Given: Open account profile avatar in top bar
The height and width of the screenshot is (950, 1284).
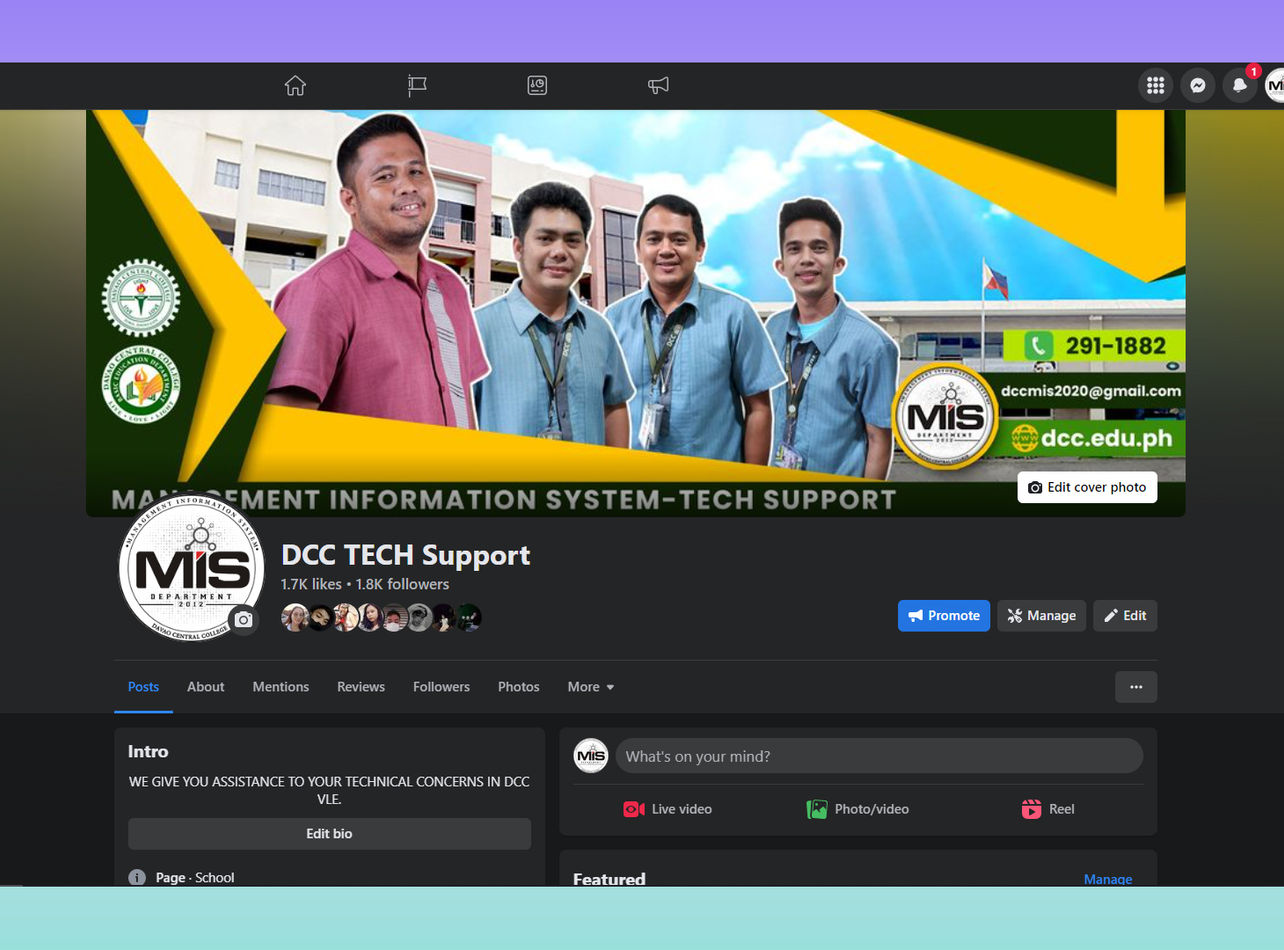Looking at the screenshot, I should click(1275, 86).
